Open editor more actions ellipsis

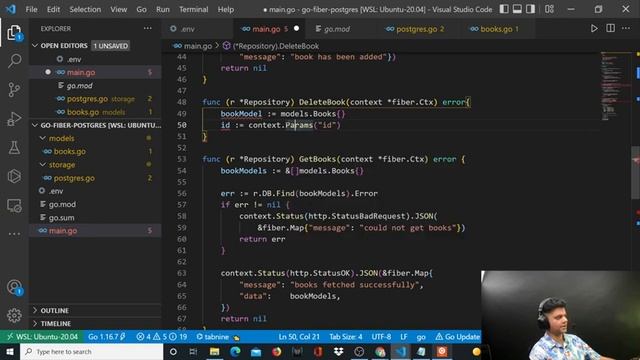click(626, 28)
